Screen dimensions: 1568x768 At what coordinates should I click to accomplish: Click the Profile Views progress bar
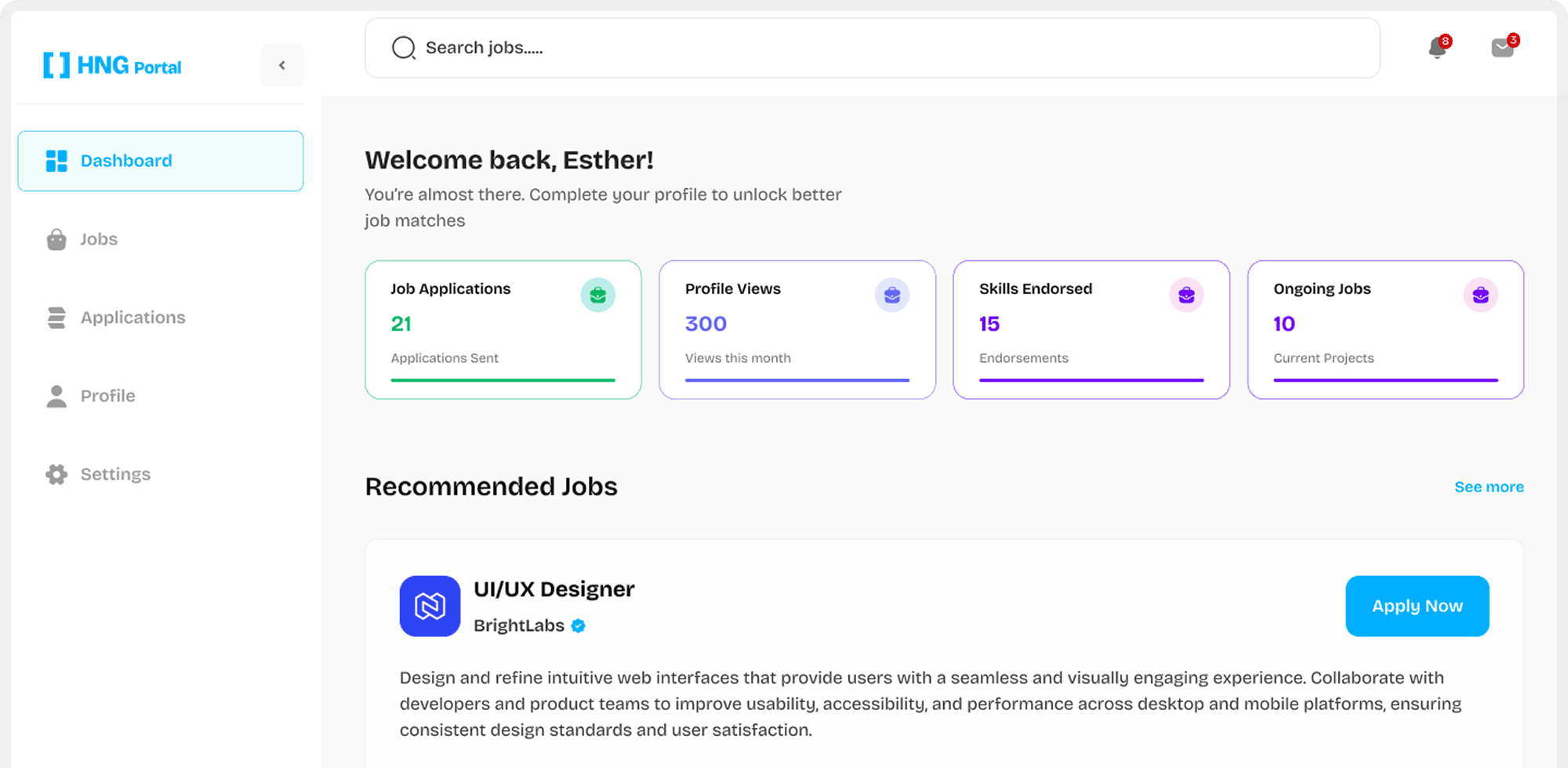pos(797,380)
